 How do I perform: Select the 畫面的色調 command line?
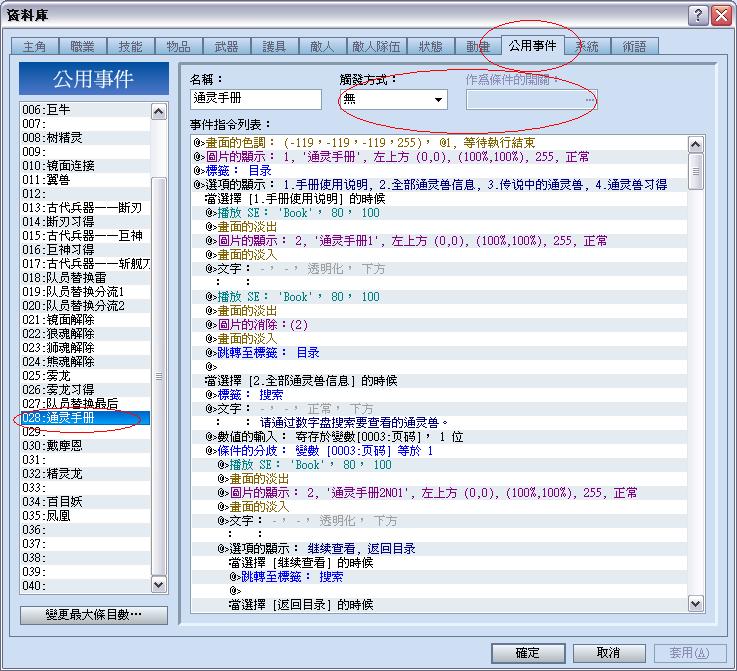(x=439, y=143)
